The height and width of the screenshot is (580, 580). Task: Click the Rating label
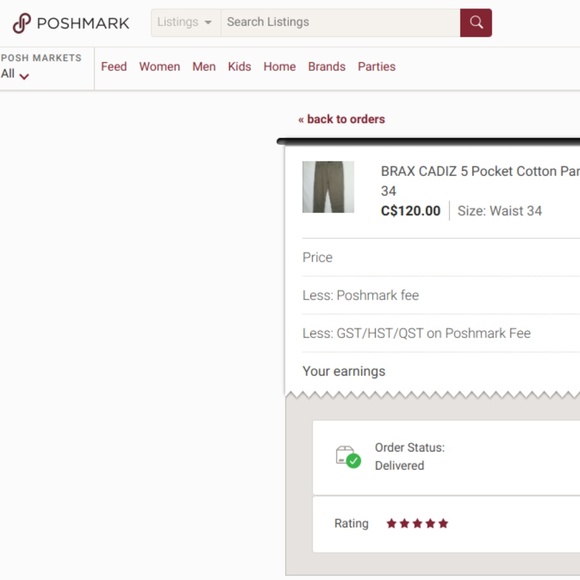pyautogui.click(x=351, y=523)
